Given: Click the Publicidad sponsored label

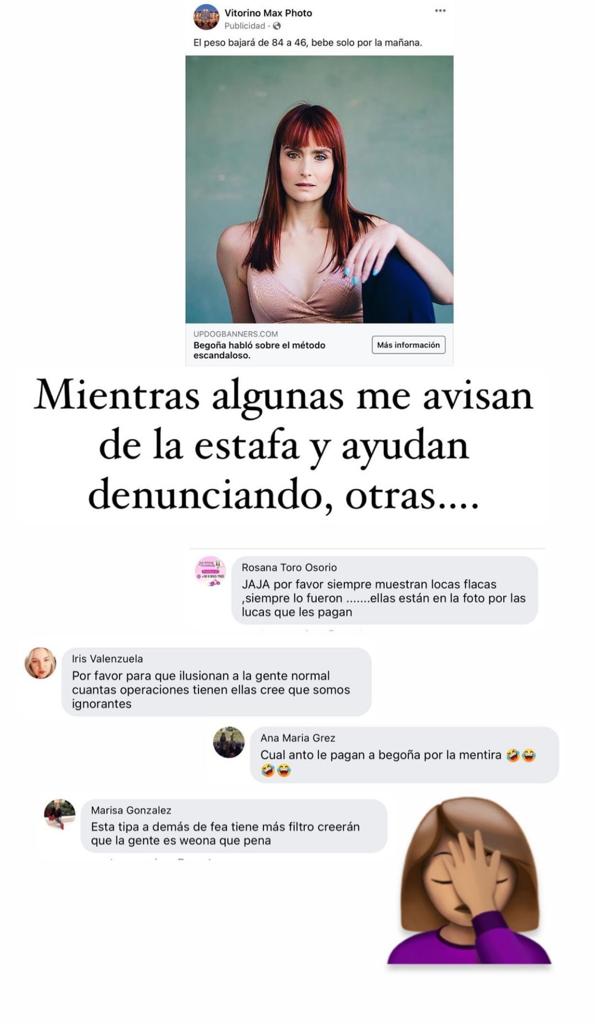Looking at the screenshot, I should 245,26.
